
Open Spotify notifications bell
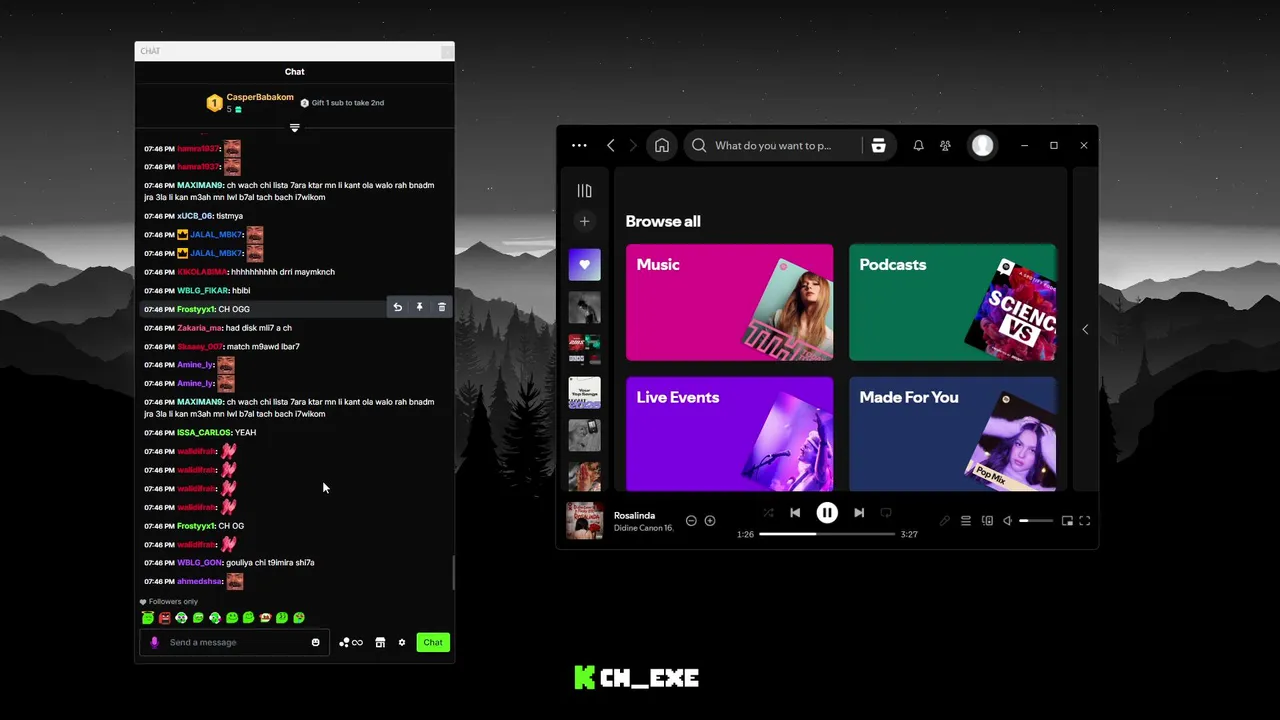918,145
